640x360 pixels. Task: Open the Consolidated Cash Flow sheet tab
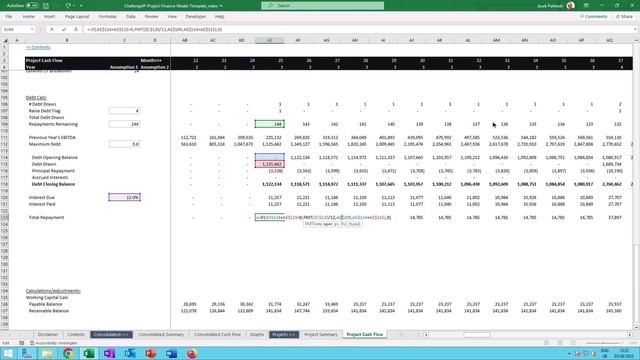tap(217, 334)
